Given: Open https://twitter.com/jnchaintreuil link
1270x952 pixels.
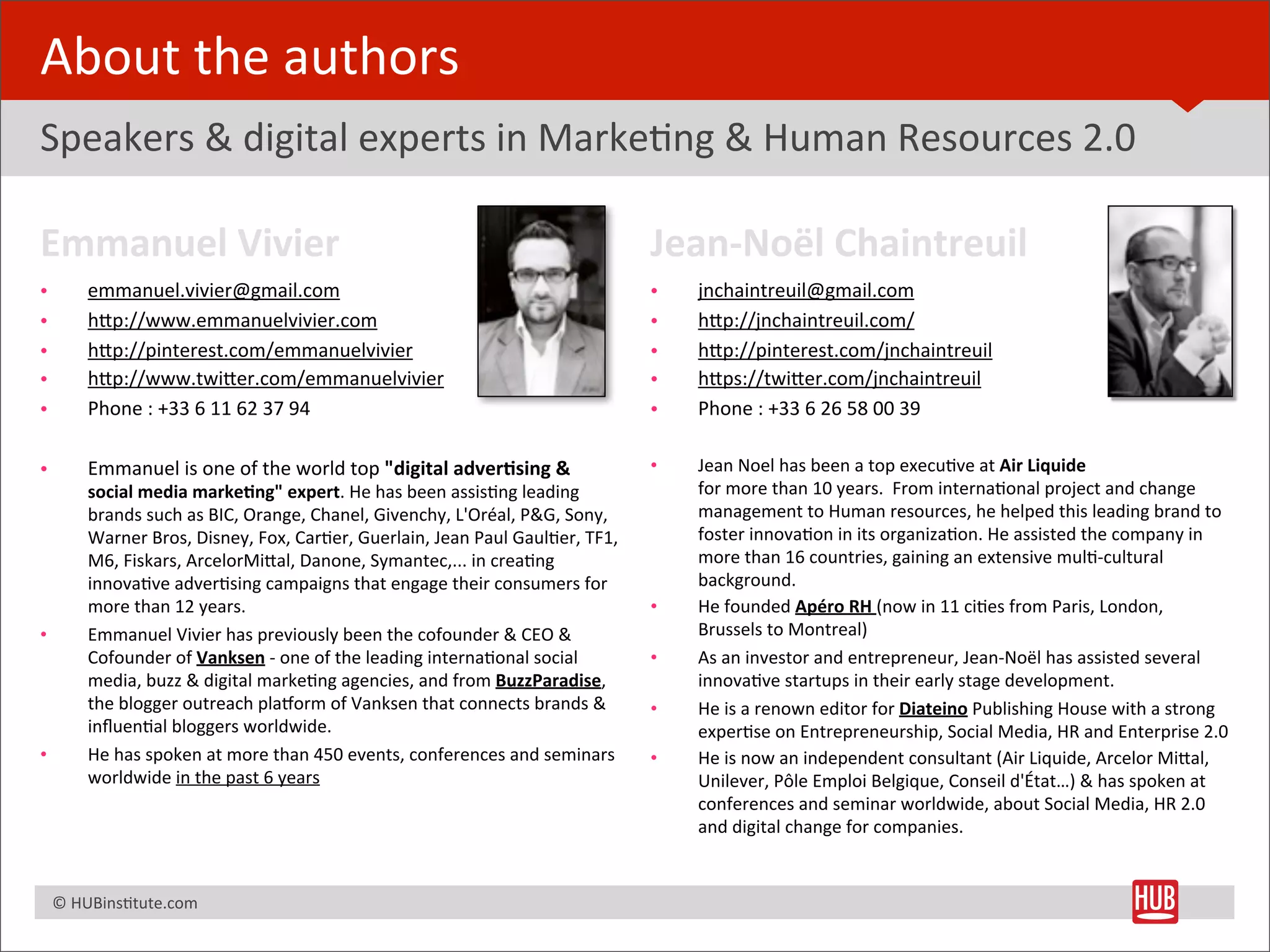Looking at the screenshot, I should (839, 379).
